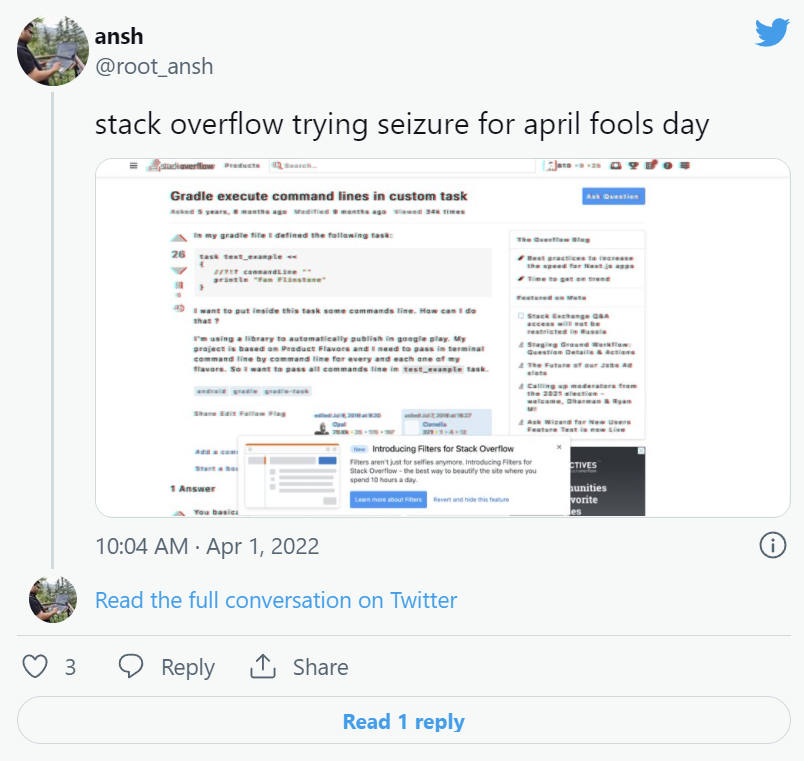Expand "Read 1 reply"
This screenshot has width=804, height=761.
(x=402, y=721)
